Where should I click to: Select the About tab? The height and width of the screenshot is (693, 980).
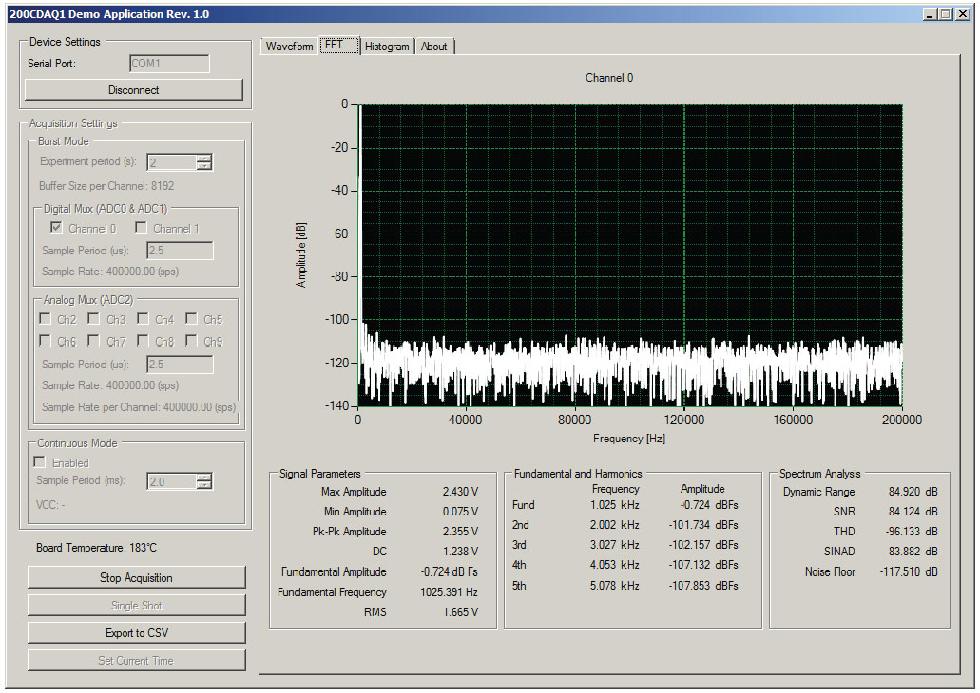pyautogui.click(x=435, y=47)
